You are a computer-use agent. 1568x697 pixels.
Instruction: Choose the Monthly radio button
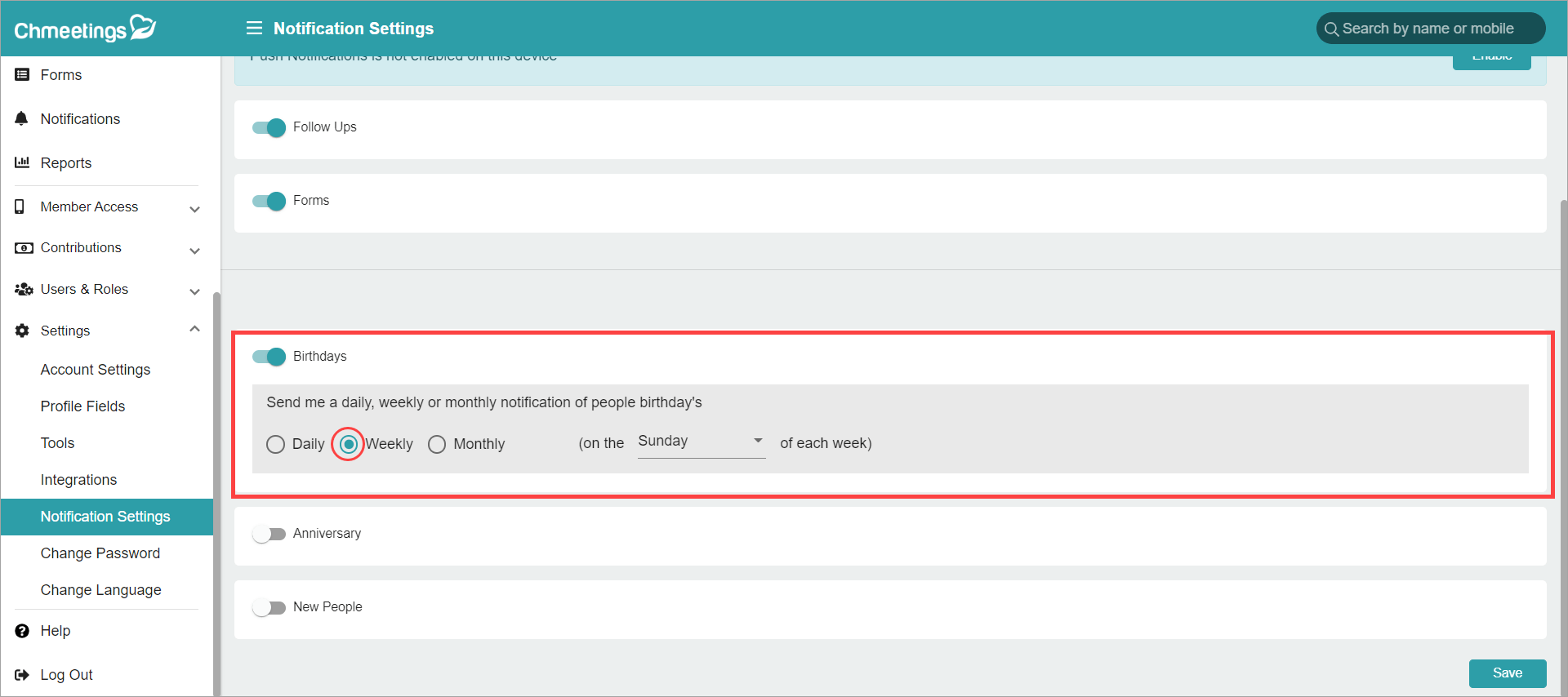point(437,444)
